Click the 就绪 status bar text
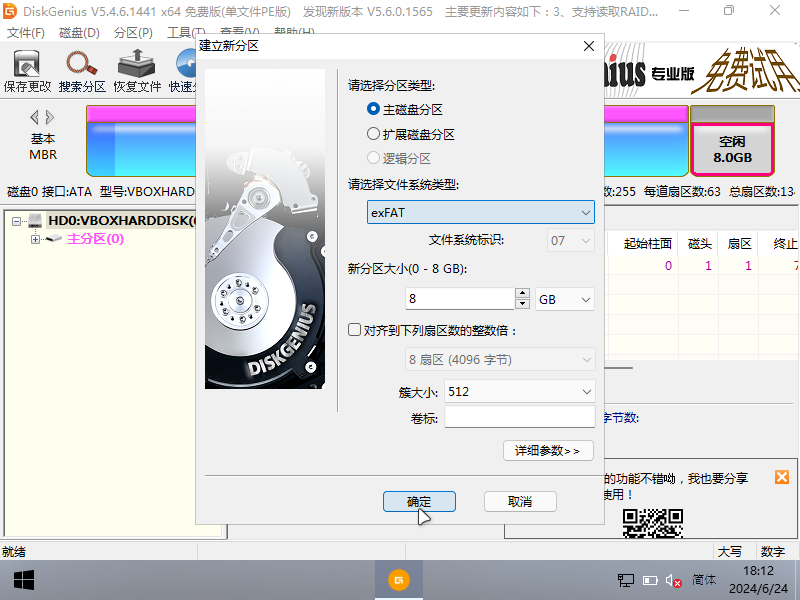This screenshot has height=600, width=800. pyautogui.click(x=14, y=552)
